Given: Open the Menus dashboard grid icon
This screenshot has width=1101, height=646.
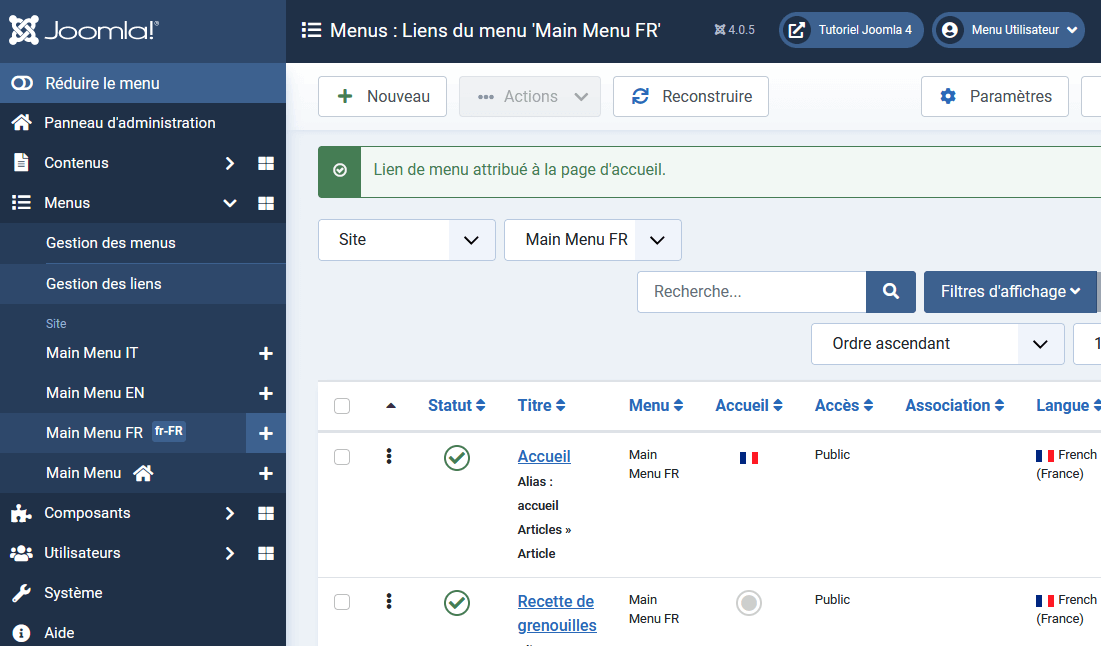Looking at the screenshot, I should pos(266,203).
